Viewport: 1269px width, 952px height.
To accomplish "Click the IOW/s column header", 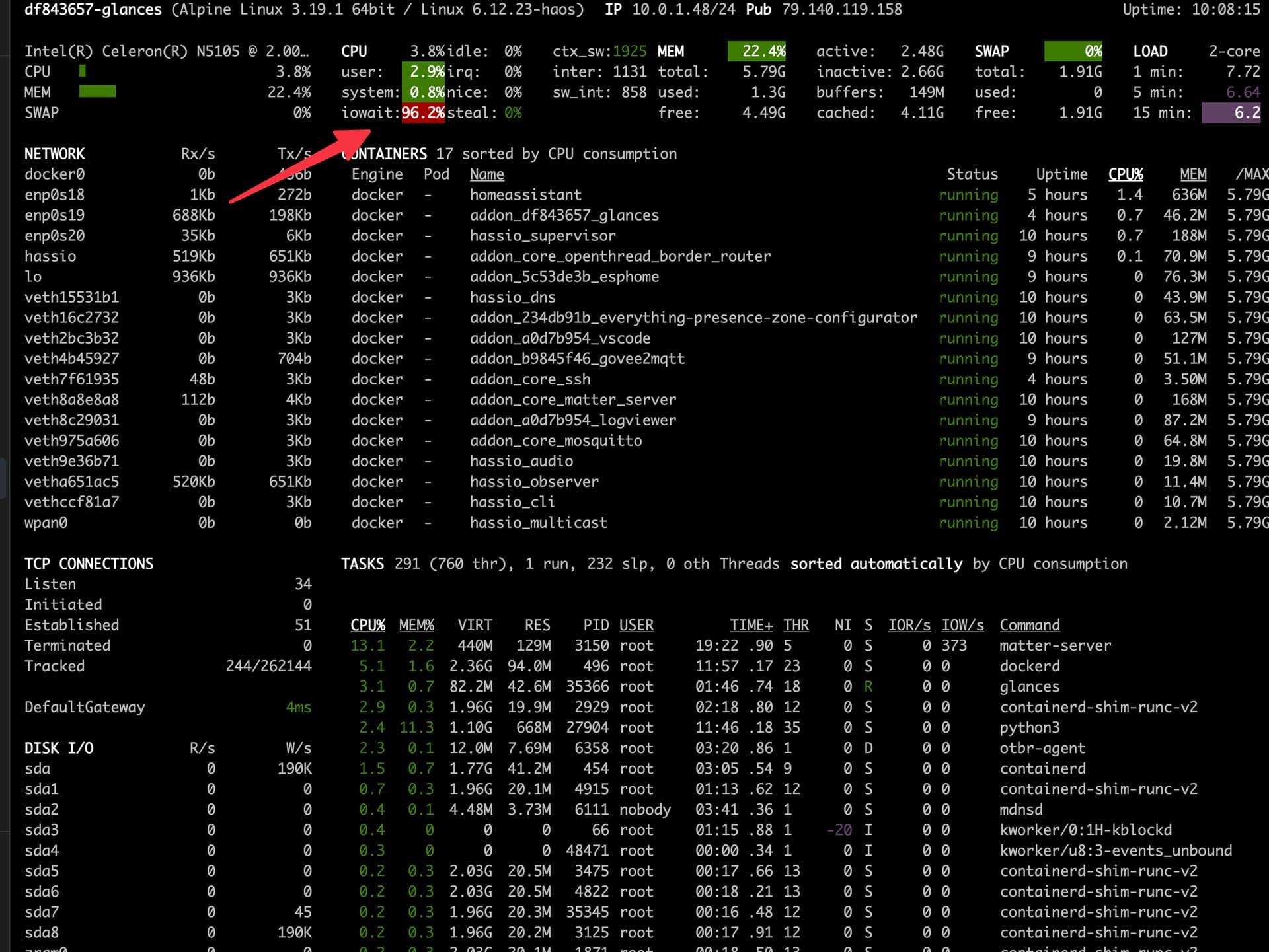I will pyautogui.click(x=962, y=625).
